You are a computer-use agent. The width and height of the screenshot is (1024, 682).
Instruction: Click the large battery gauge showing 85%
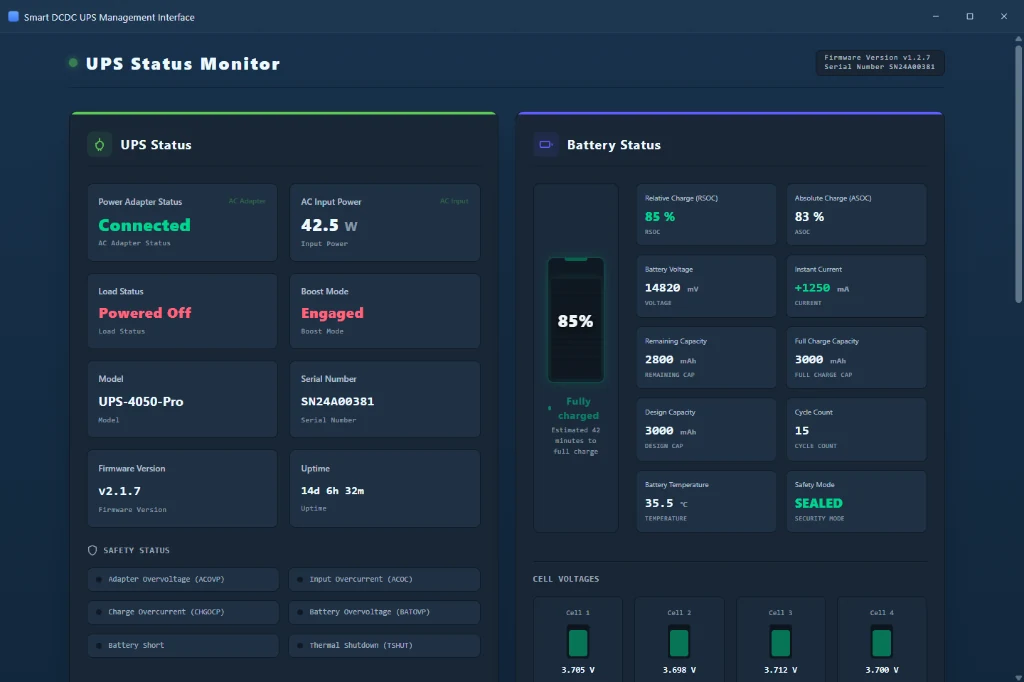[575, 320]
